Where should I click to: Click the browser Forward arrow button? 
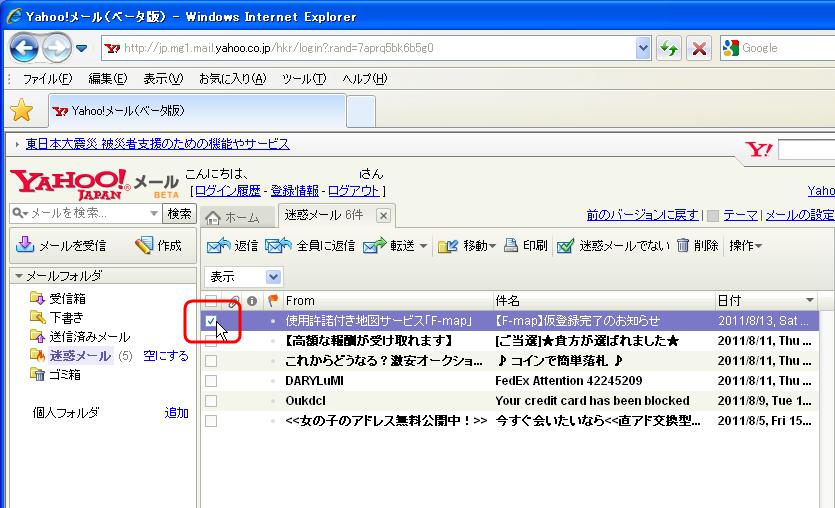pos(56,48)
